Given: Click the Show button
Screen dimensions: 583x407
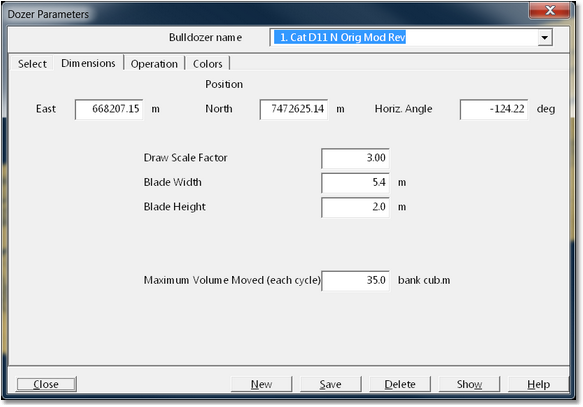Looking at the screenshot, I should click(x=469, y=384).
